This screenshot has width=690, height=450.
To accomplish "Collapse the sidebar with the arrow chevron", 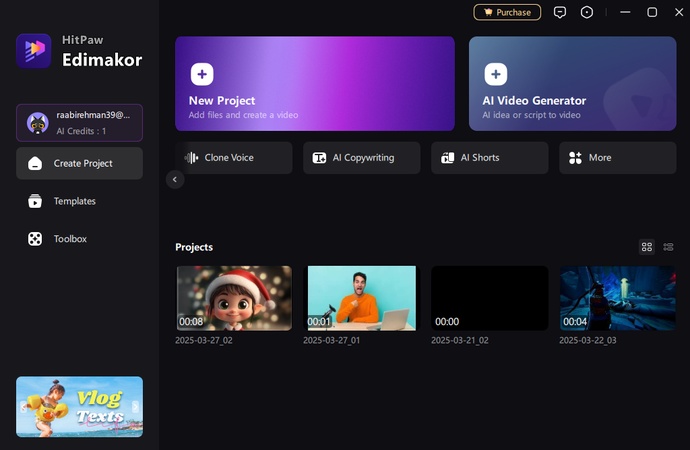I will pyautogui.click(x=175, y=180).
